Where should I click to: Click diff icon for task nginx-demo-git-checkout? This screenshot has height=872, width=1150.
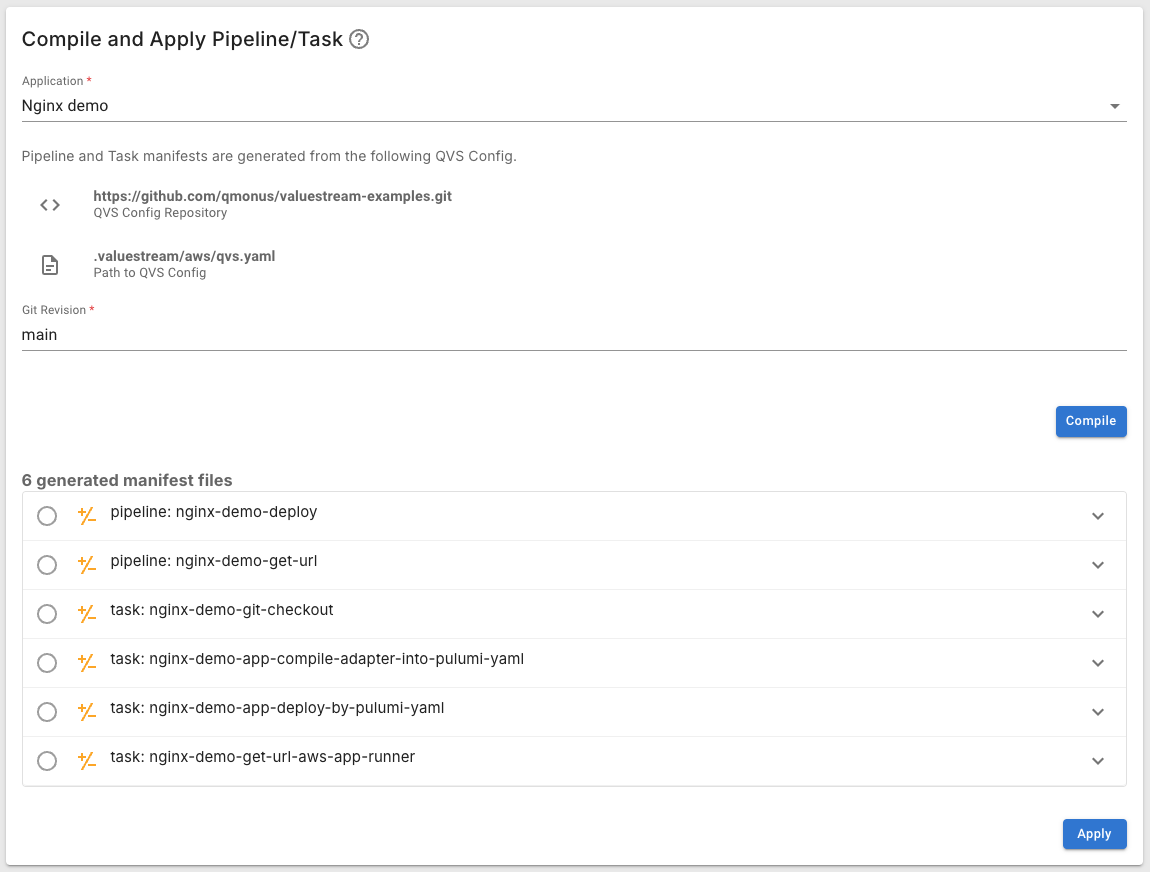[x=87, y=614]
